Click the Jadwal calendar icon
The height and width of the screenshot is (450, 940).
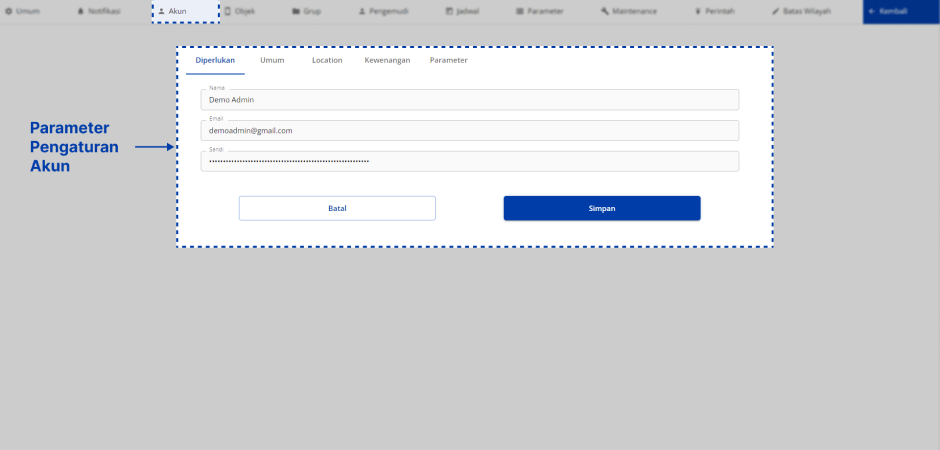450,11
